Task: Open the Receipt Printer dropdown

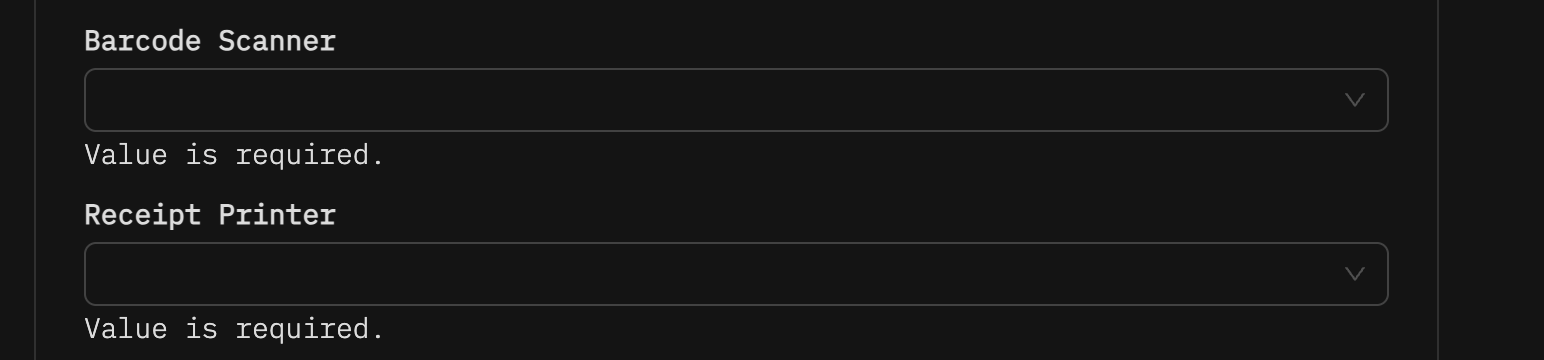Action: 736,274
